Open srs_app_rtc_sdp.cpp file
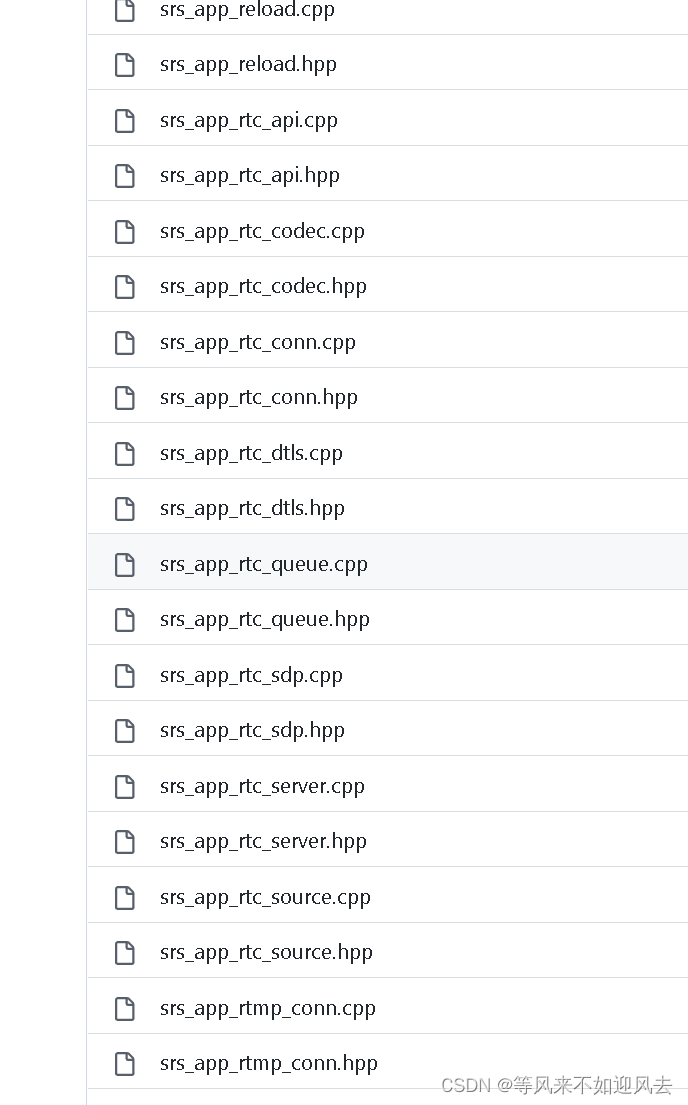The width and height of the screenshot is (688, 1105). pos(252,675)
